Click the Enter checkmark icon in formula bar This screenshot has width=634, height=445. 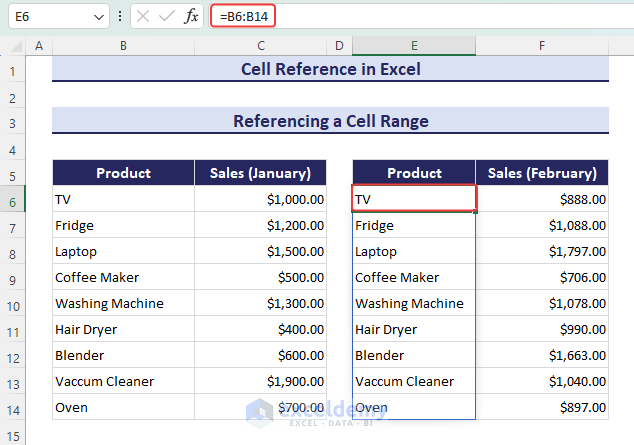pos(167,17)
